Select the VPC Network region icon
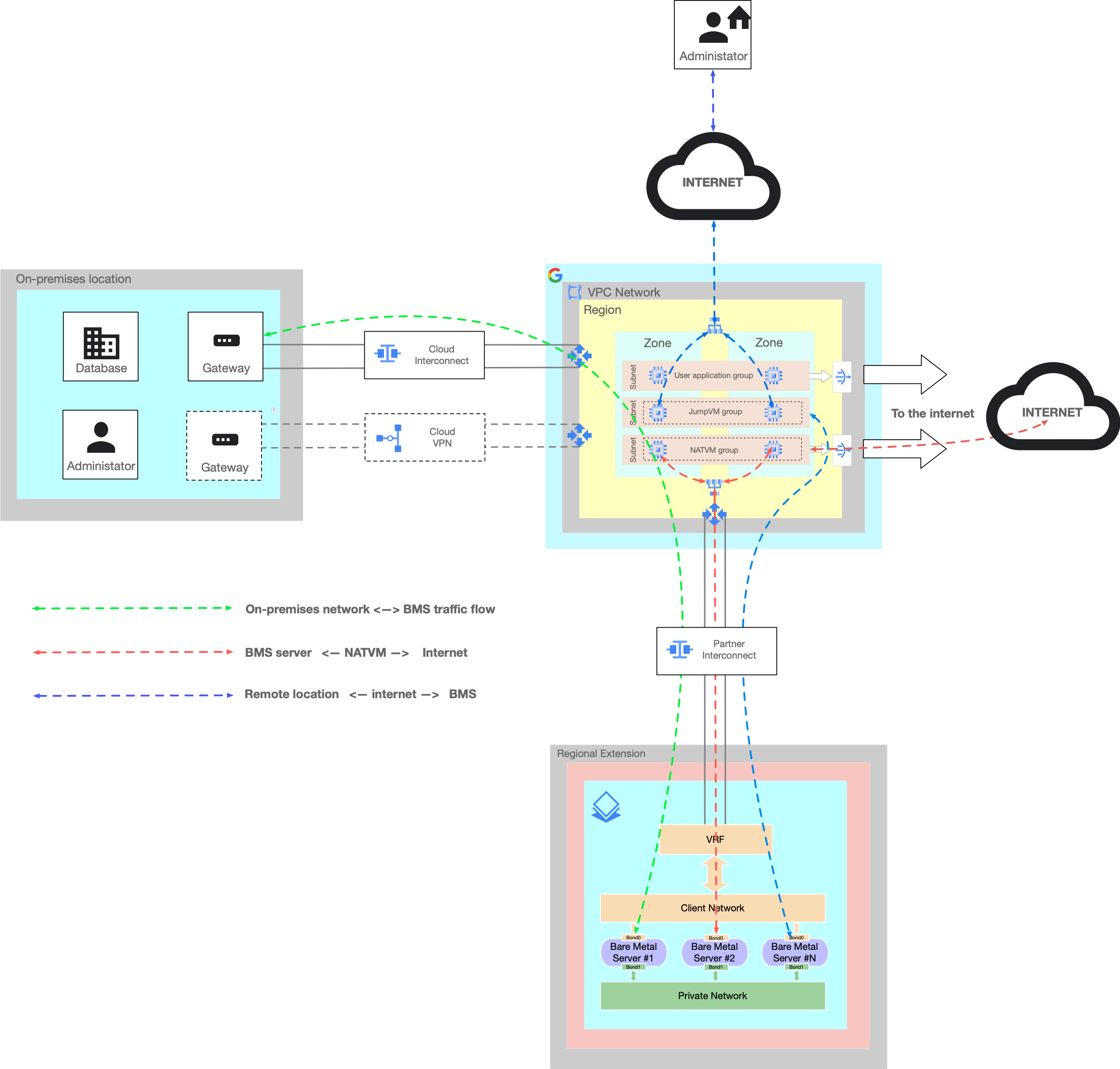The image size is (1120, 1069). tap(574, 290)
